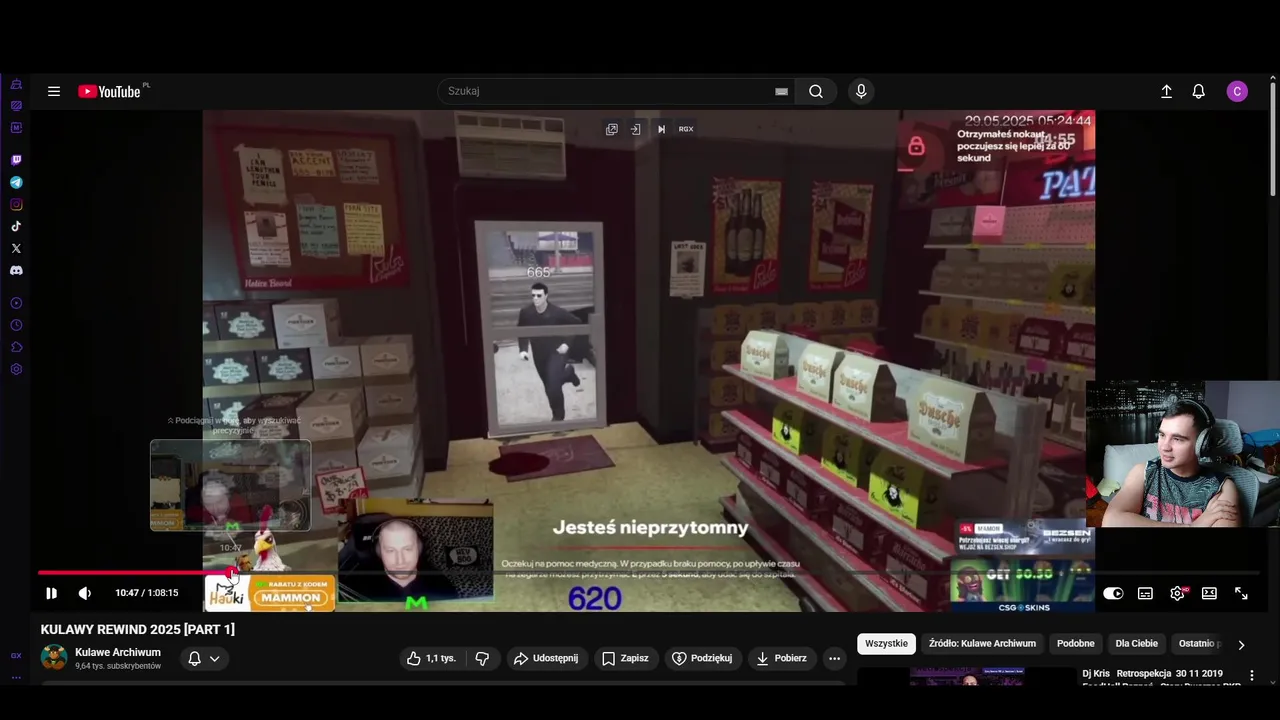
Task: Like the video with 1,1 tys.
Action: (431, 658)
